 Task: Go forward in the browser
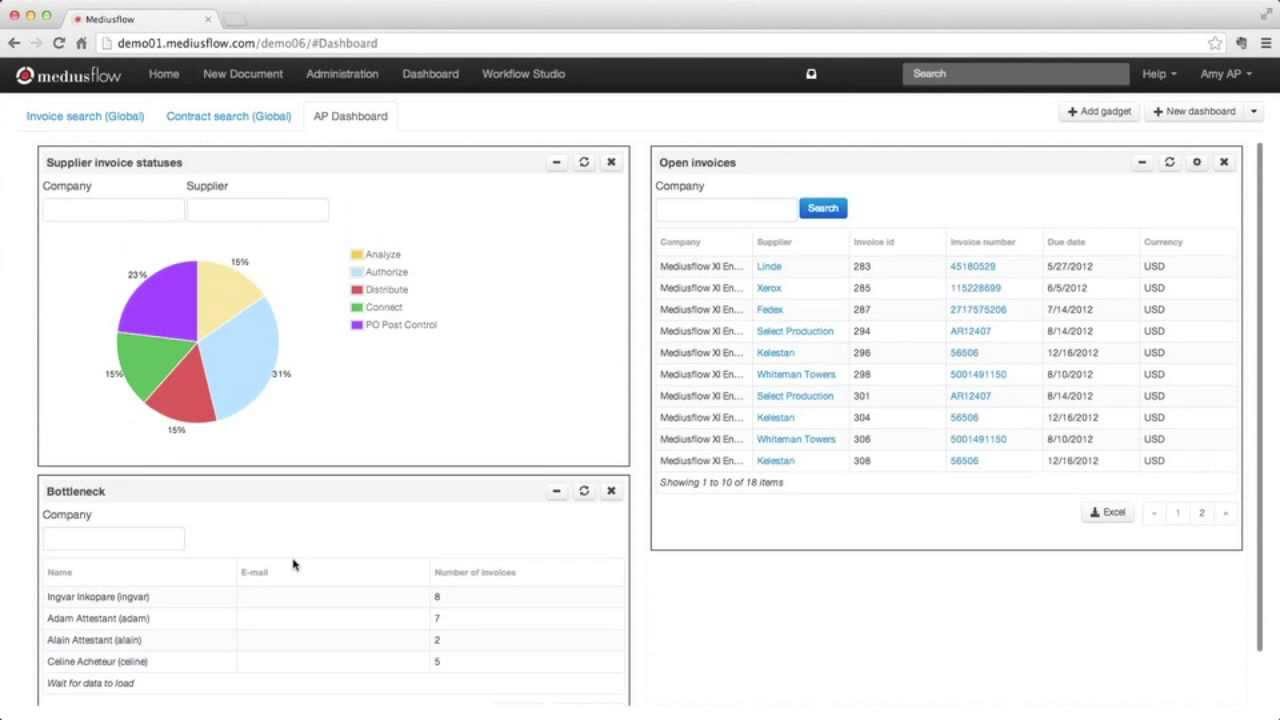(x=36, y=43)
